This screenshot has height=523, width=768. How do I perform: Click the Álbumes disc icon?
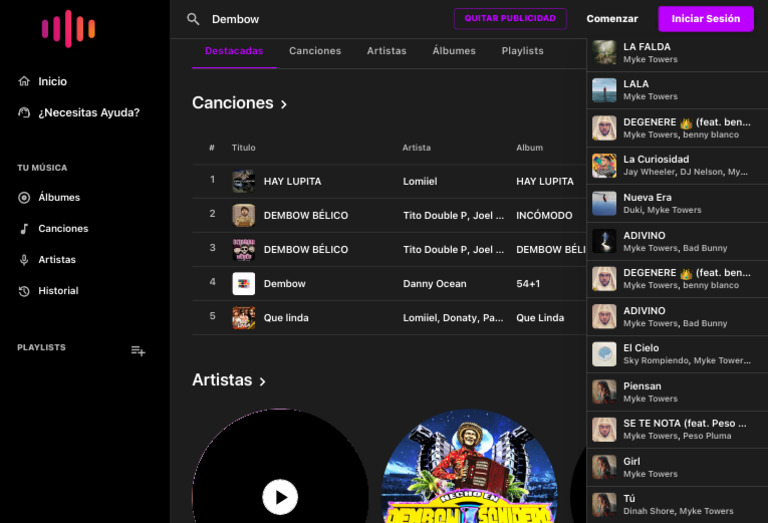(24, 197)
